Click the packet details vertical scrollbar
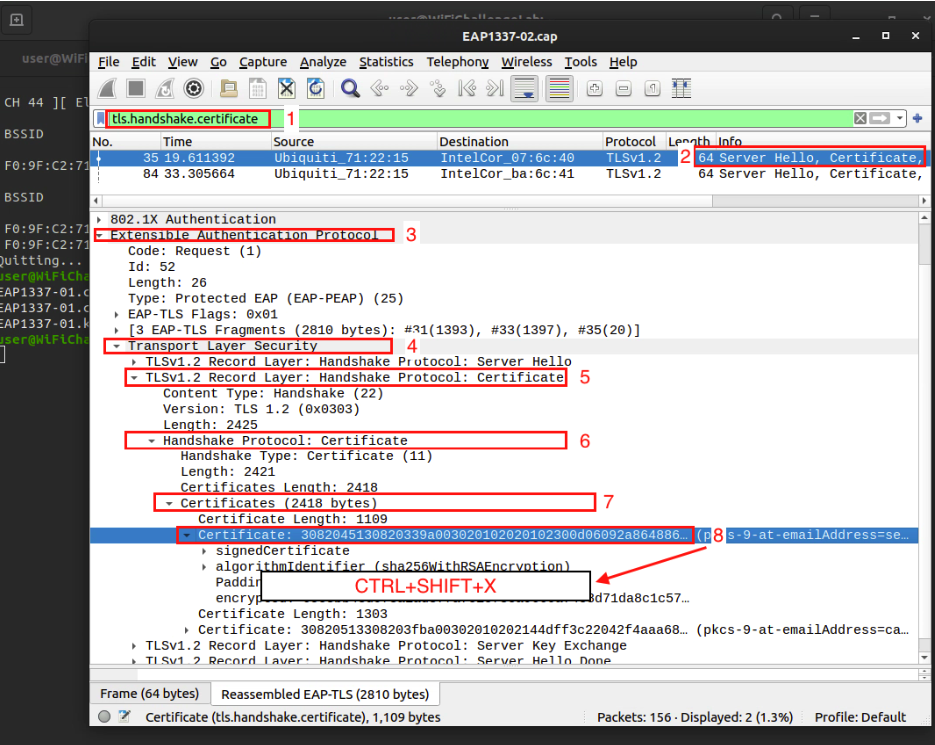 [x=924, y=438]
